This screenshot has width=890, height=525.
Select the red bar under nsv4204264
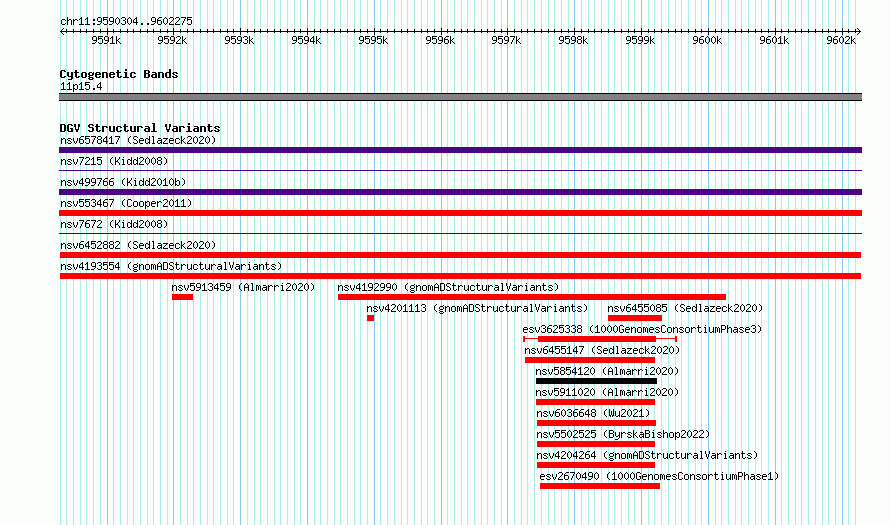(596, 465)
